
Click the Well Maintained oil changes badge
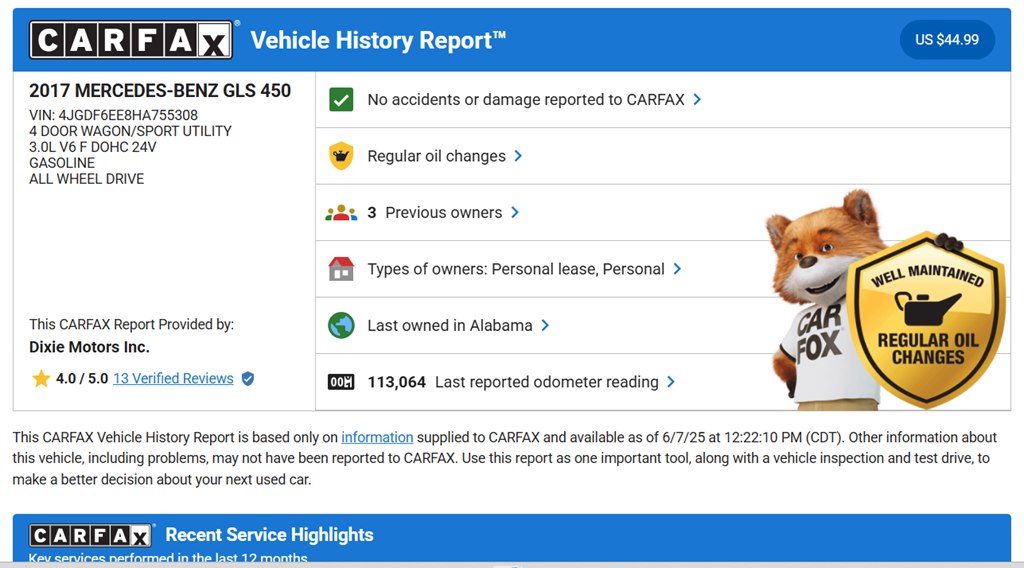[927, 320]
